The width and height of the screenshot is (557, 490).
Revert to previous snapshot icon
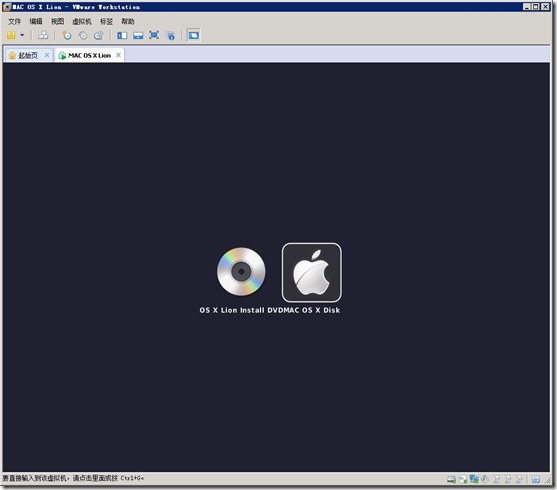(x=83, y=35)
